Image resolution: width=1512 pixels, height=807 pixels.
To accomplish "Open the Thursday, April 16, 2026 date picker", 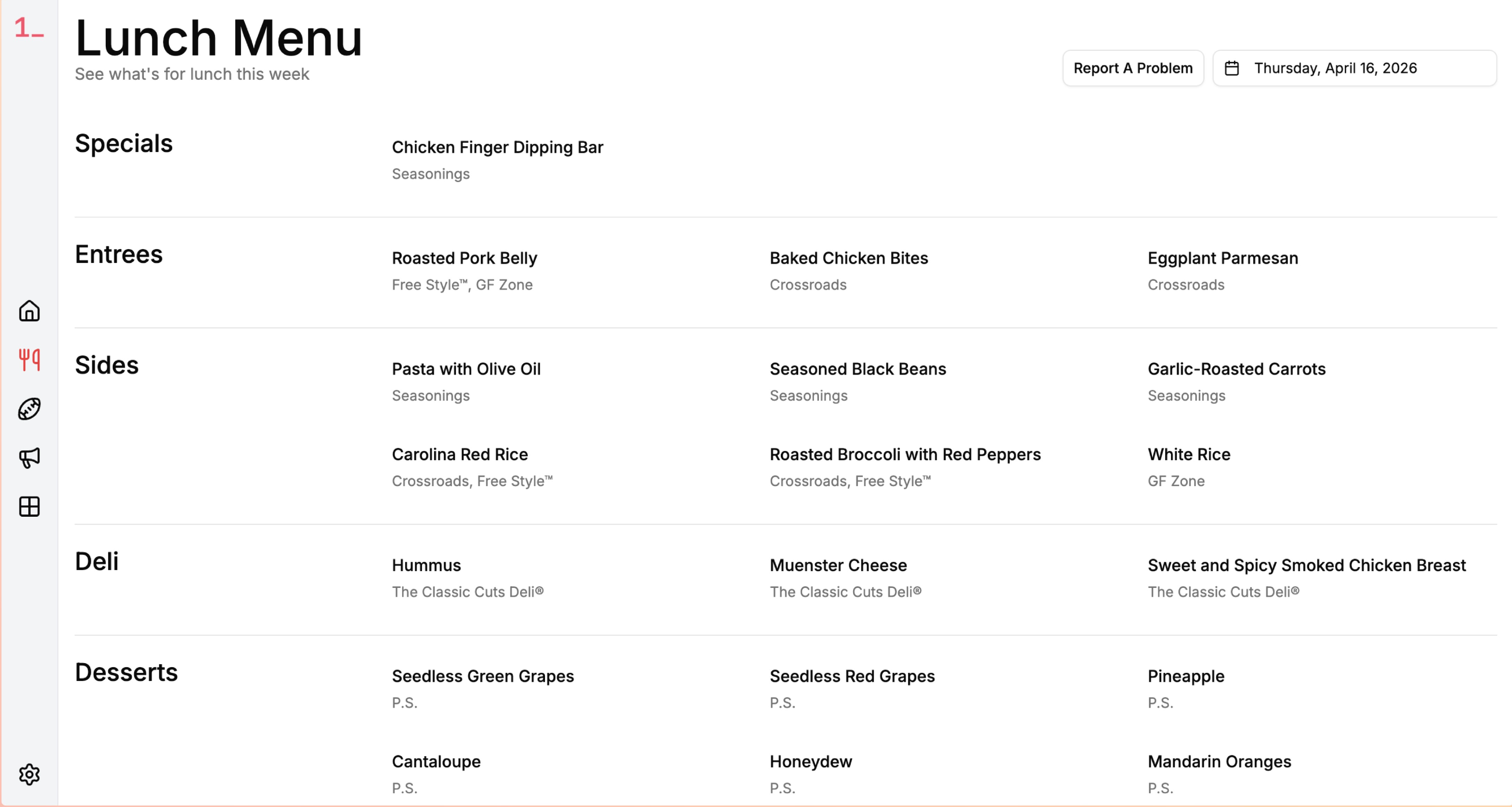I will 1355,68.
